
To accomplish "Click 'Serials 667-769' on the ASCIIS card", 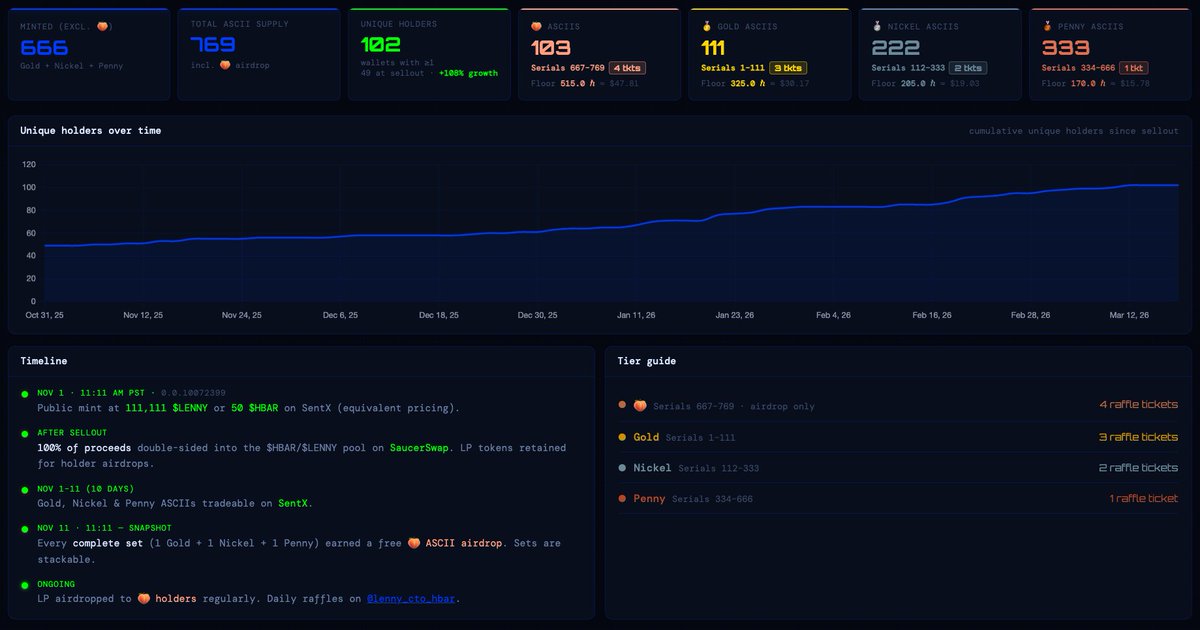I will [x=567, y=68].
